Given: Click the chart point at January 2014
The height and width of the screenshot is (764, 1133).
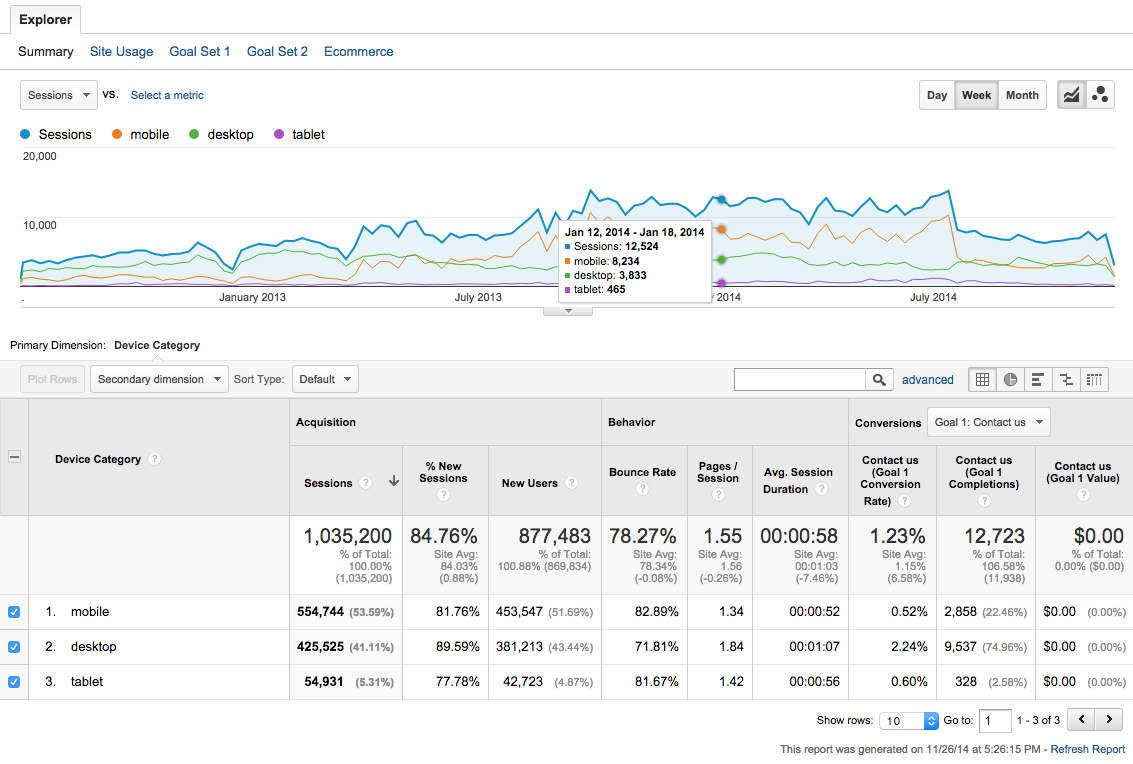Looking at the screenshot, I should pos(721,200).
